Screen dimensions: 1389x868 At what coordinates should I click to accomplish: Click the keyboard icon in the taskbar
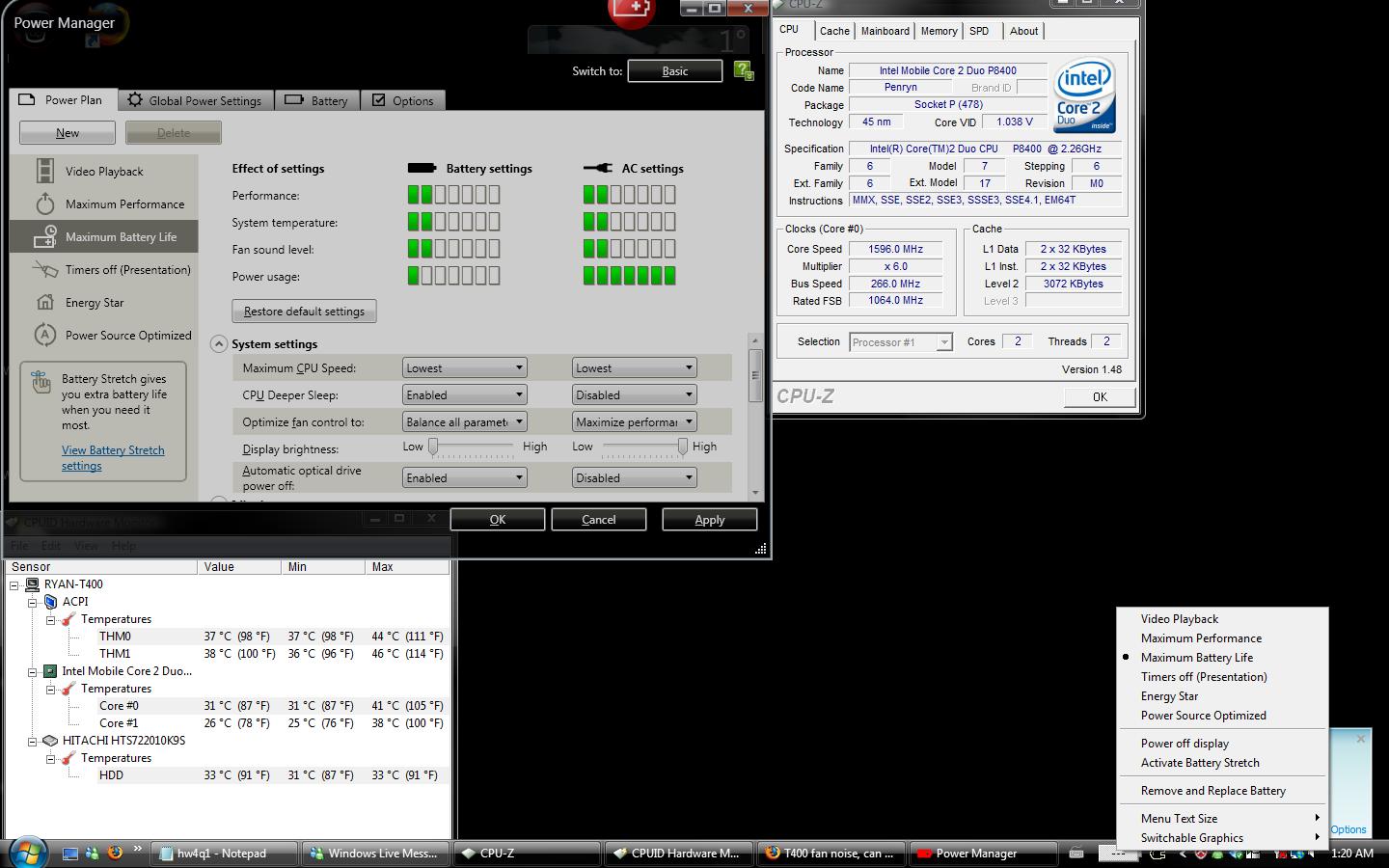(1076, 853)
